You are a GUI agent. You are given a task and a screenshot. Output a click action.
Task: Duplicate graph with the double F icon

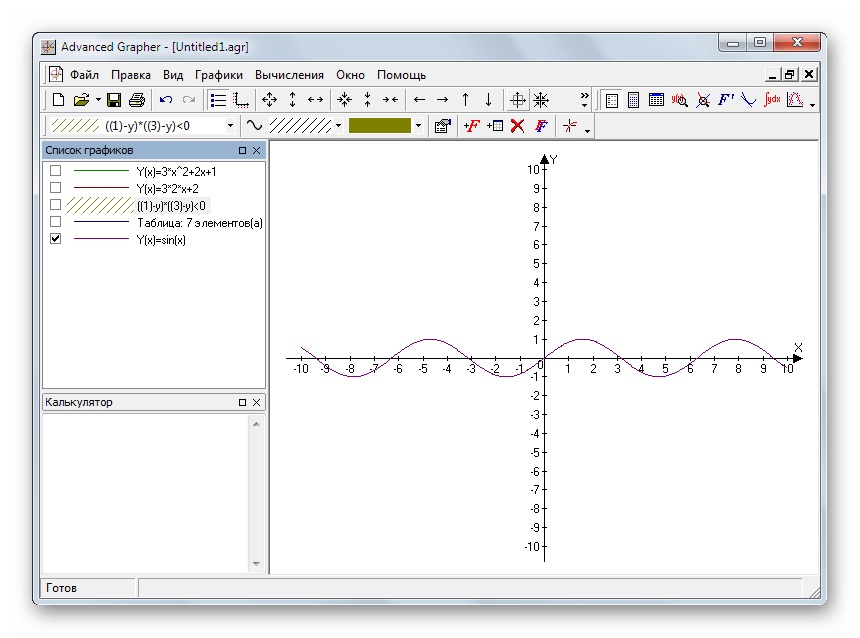[541, 126]
